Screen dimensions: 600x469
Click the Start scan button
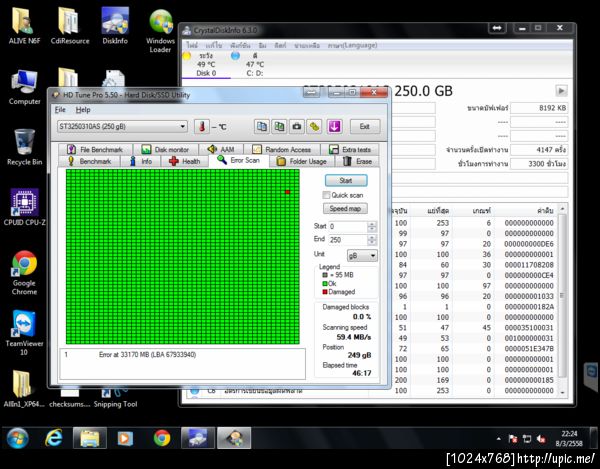point(346,181)
